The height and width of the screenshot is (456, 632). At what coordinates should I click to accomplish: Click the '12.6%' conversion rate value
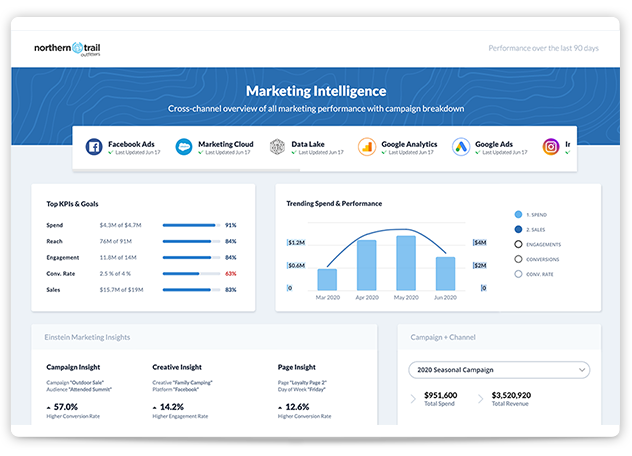[297, 407]
